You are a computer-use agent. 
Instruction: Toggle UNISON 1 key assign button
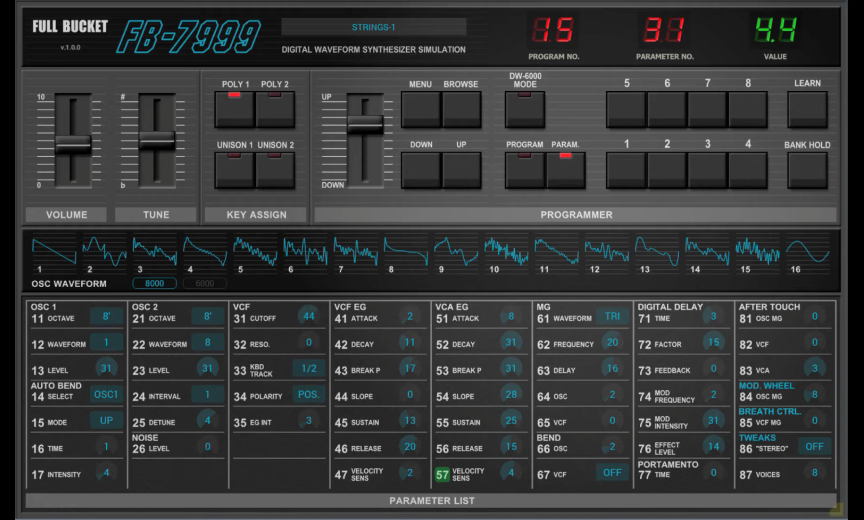pyautogui.click(x=234, y=170)
